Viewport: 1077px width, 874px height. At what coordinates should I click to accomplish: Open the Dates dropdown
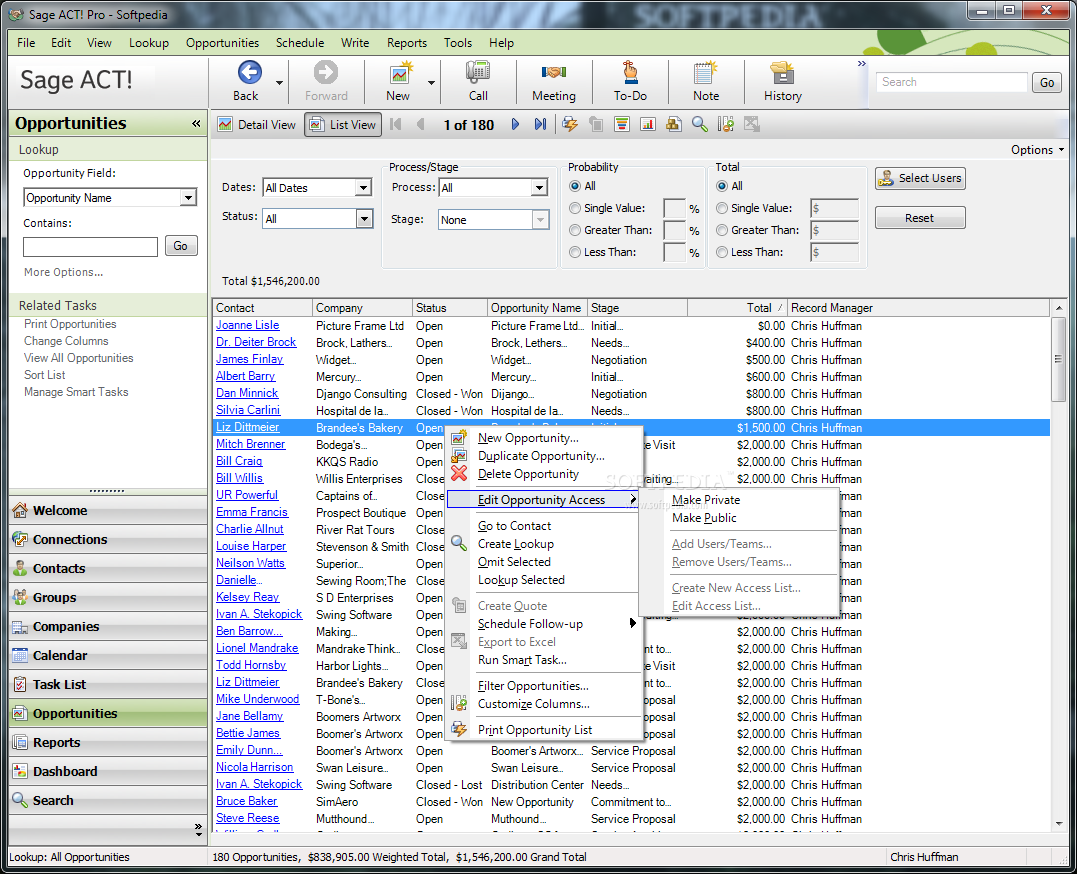(x=363, y=188)
